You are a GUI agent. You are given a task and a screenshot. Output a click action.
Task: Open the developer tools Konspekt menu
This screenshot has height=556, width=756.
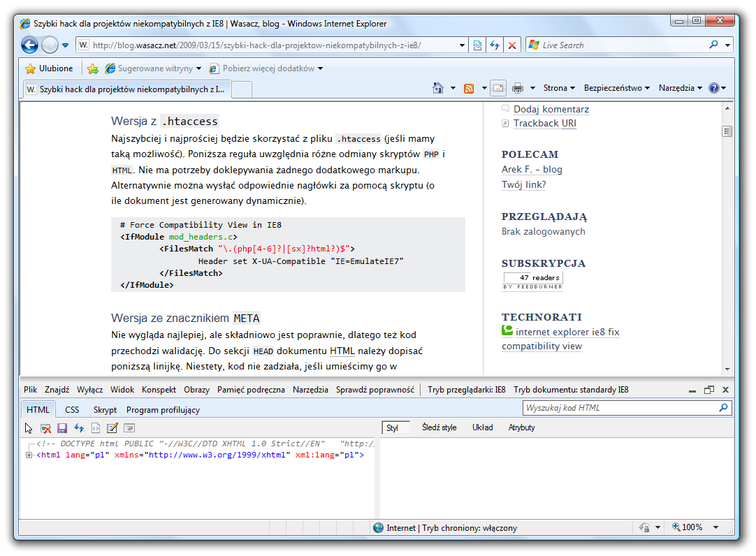pos(159,390)
